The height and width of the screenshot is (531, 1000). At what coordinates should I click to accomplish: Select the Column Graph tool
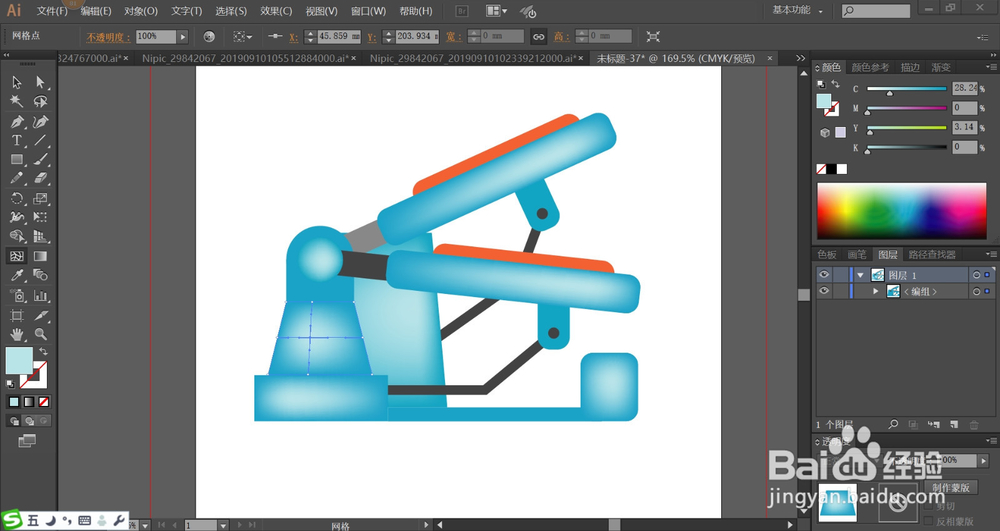(x=40, y=295)
